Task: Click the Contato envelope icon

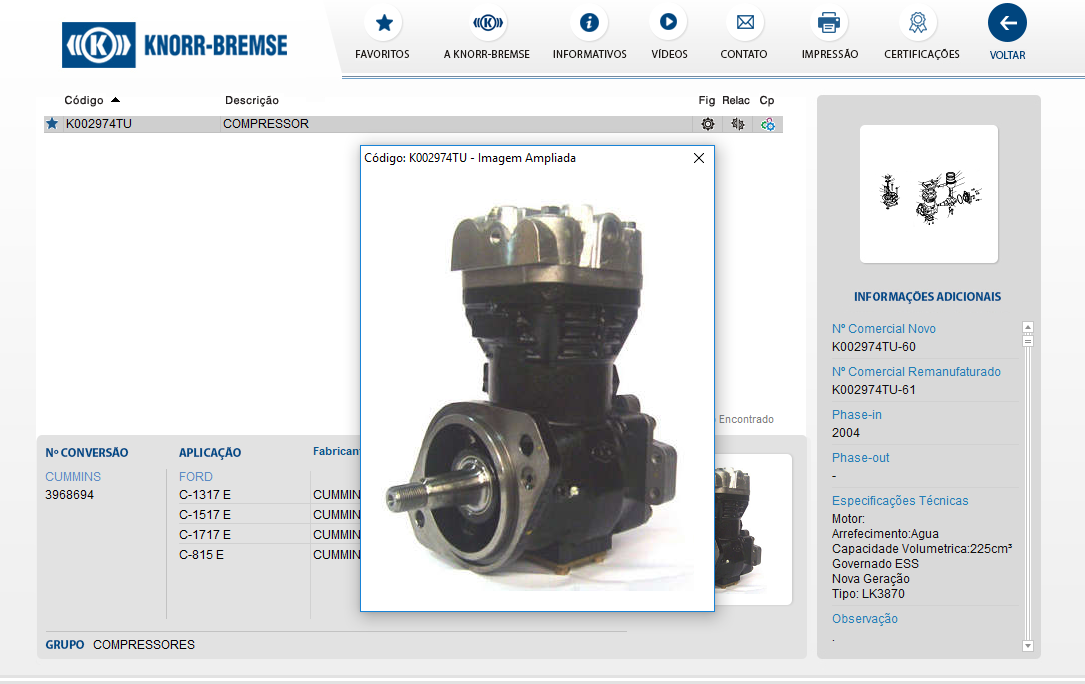Action: coord(744,23)
